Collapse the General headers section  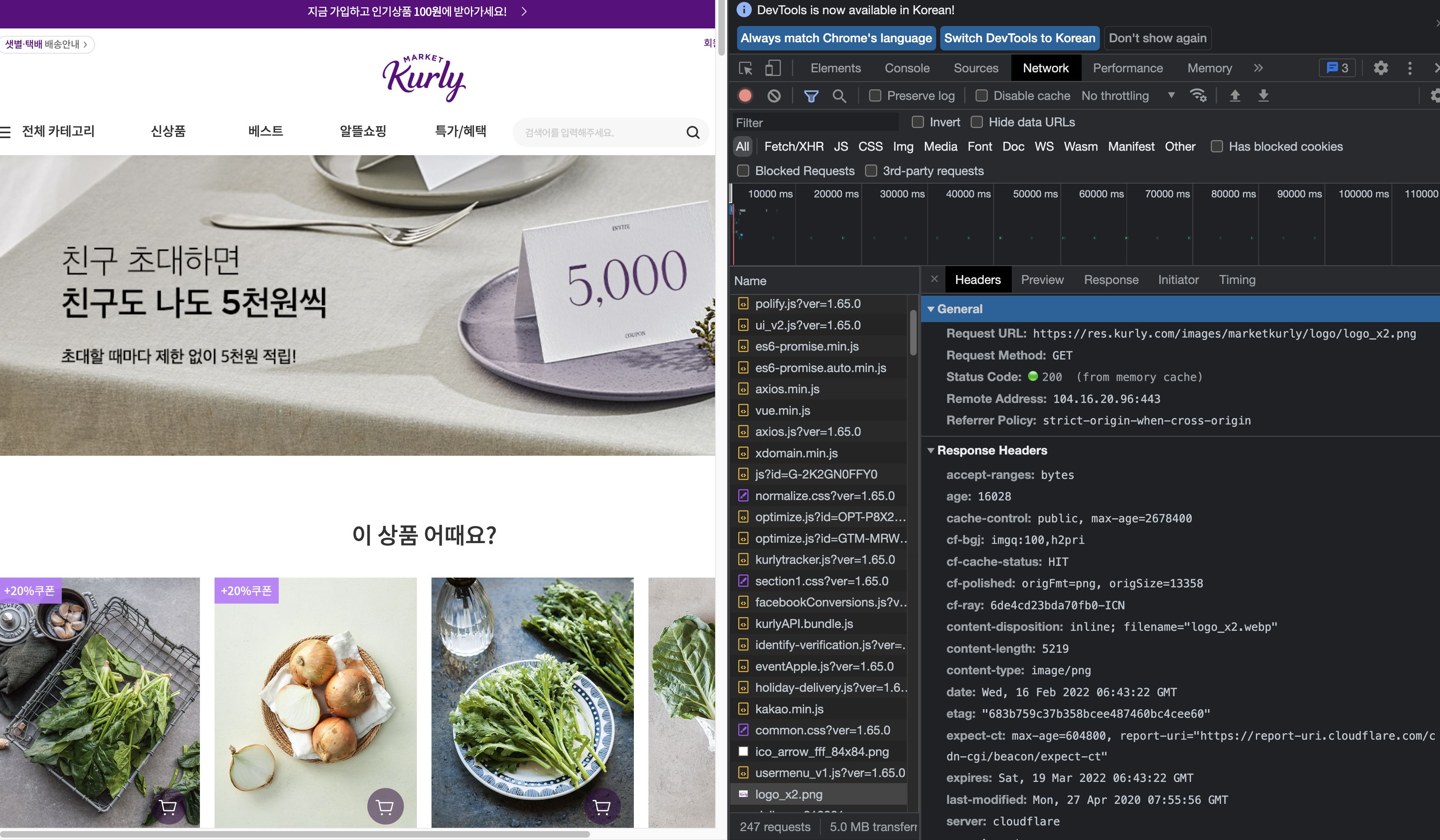pos(931,309)
